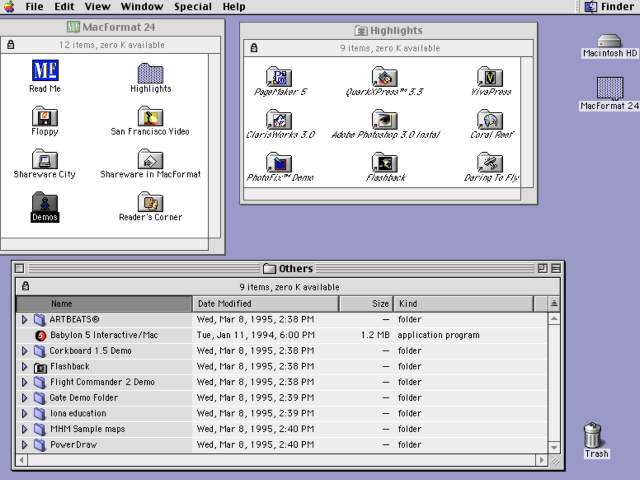Select the PageMaker 5 alias icon

[x=279, y=77]
